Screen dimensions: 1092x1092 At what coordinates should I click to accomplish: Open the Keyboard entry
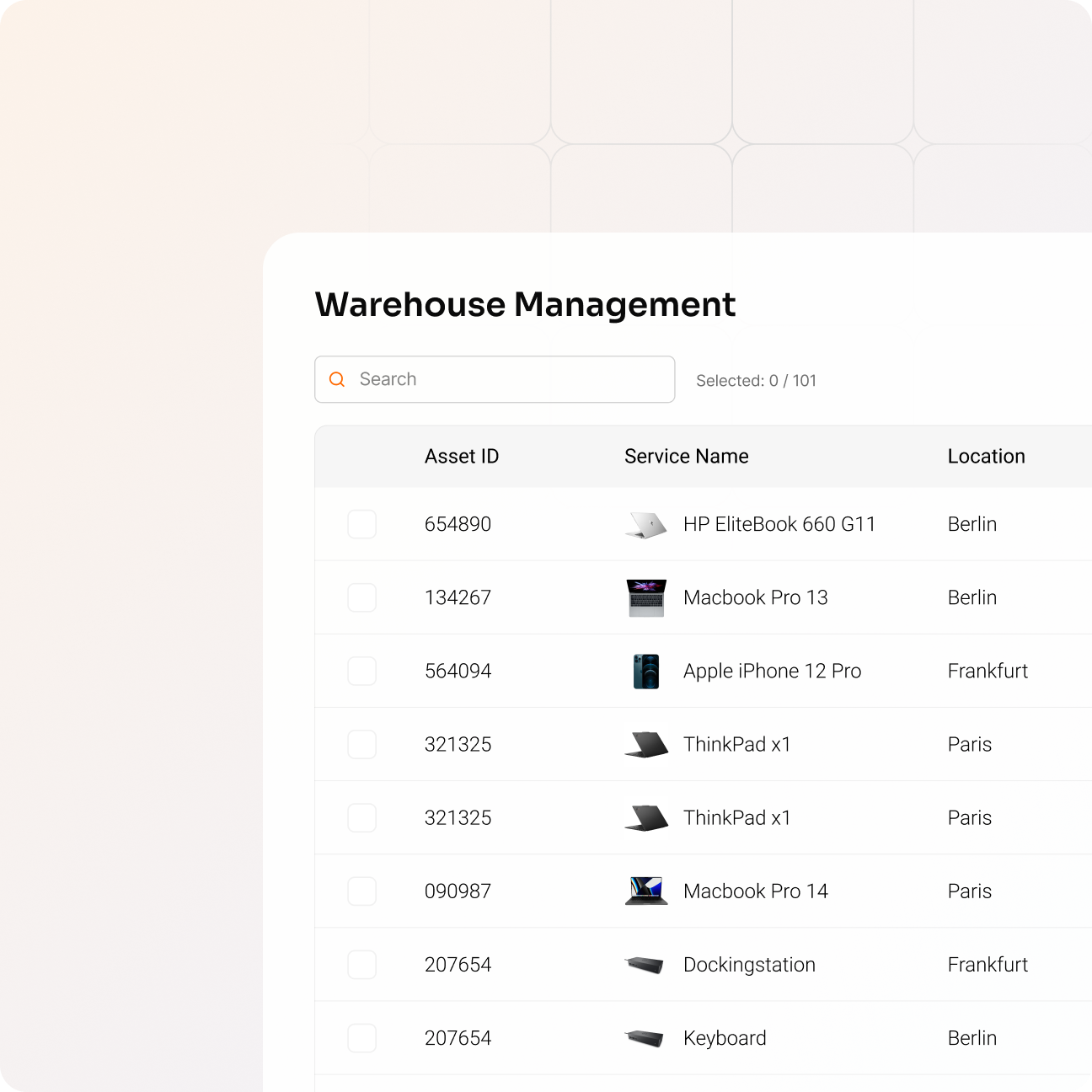point(725,1038)
